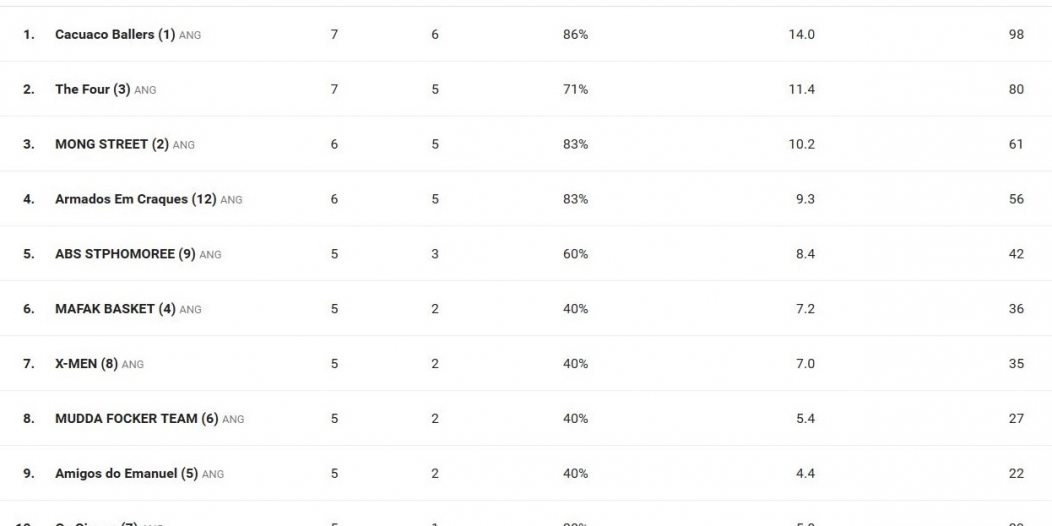The image size is (1052, 526).
Task: Open MUDDA FOCKER TEAM (6) page
Action: pos(137,419)
